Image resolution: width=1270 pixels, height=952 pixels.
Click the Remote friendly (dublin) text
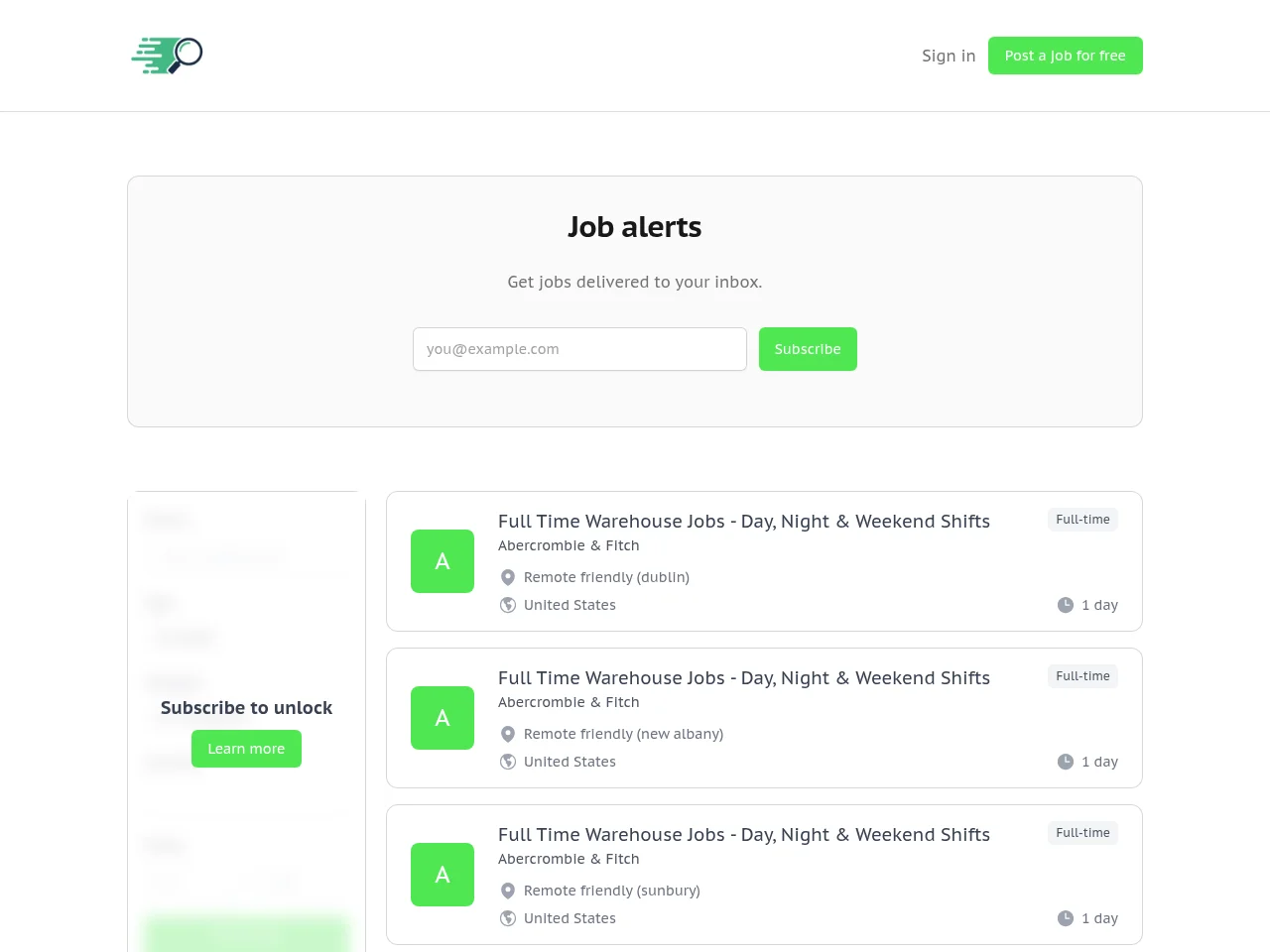[606, 577]
